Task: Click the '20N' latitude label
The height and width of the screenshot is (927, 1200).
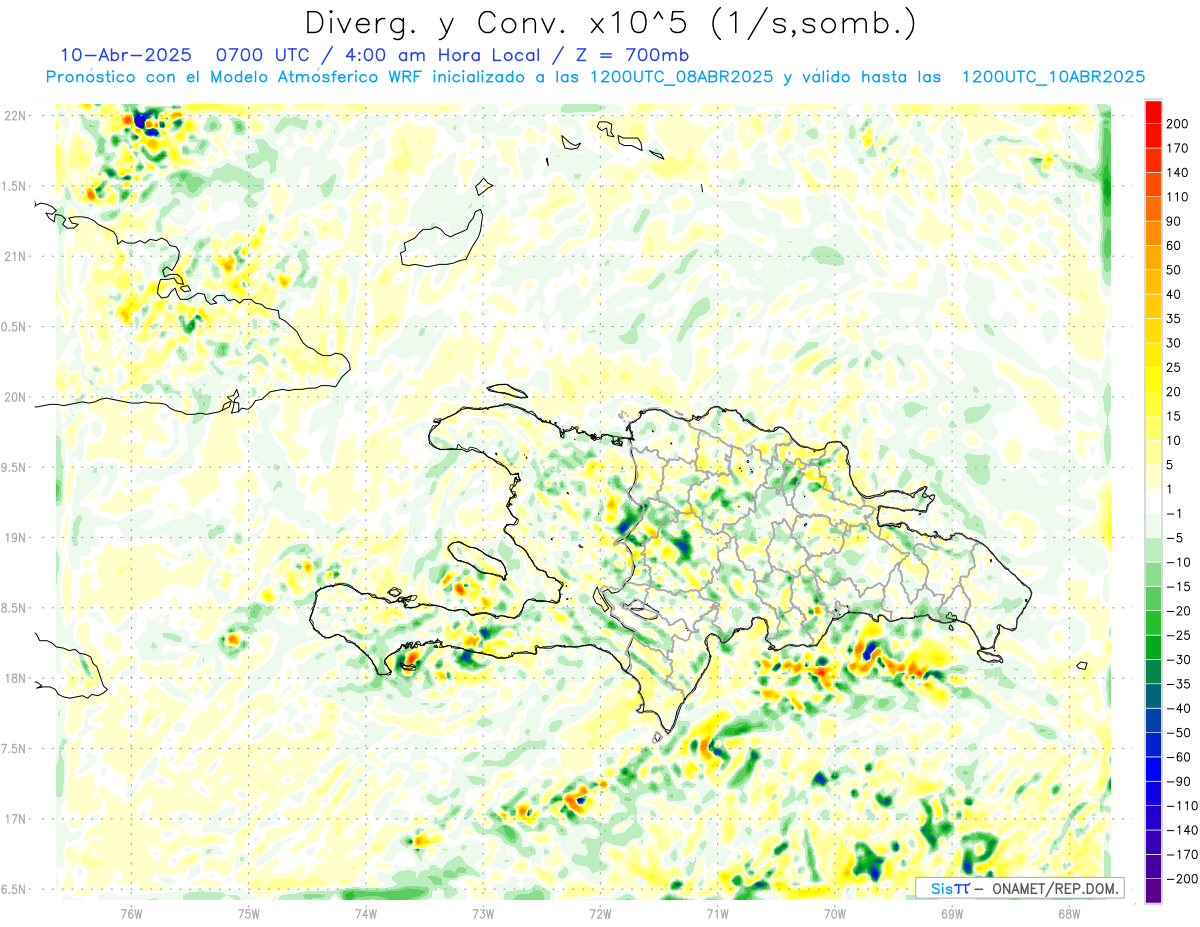Action: [14, 397]
